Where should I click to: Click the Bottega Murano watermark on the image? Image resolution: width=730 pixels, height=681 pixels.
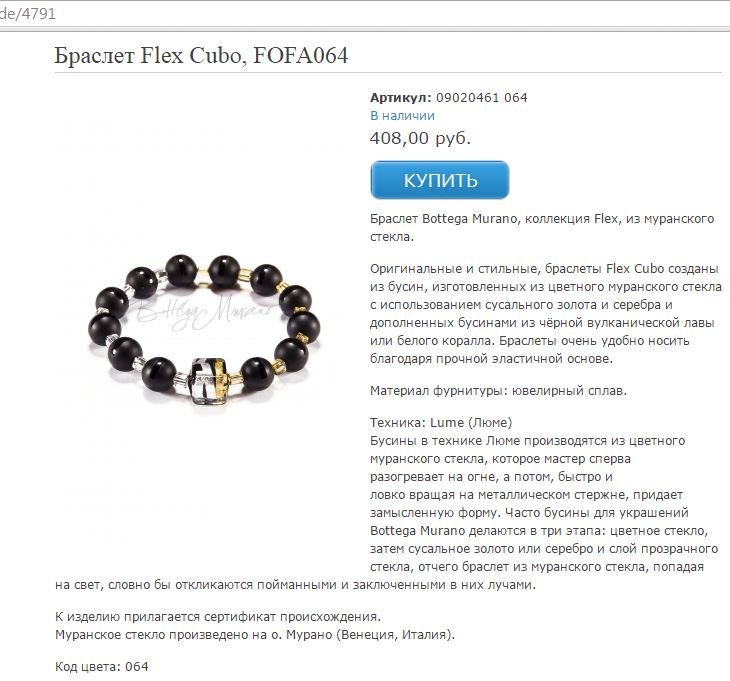click(204, 311)
